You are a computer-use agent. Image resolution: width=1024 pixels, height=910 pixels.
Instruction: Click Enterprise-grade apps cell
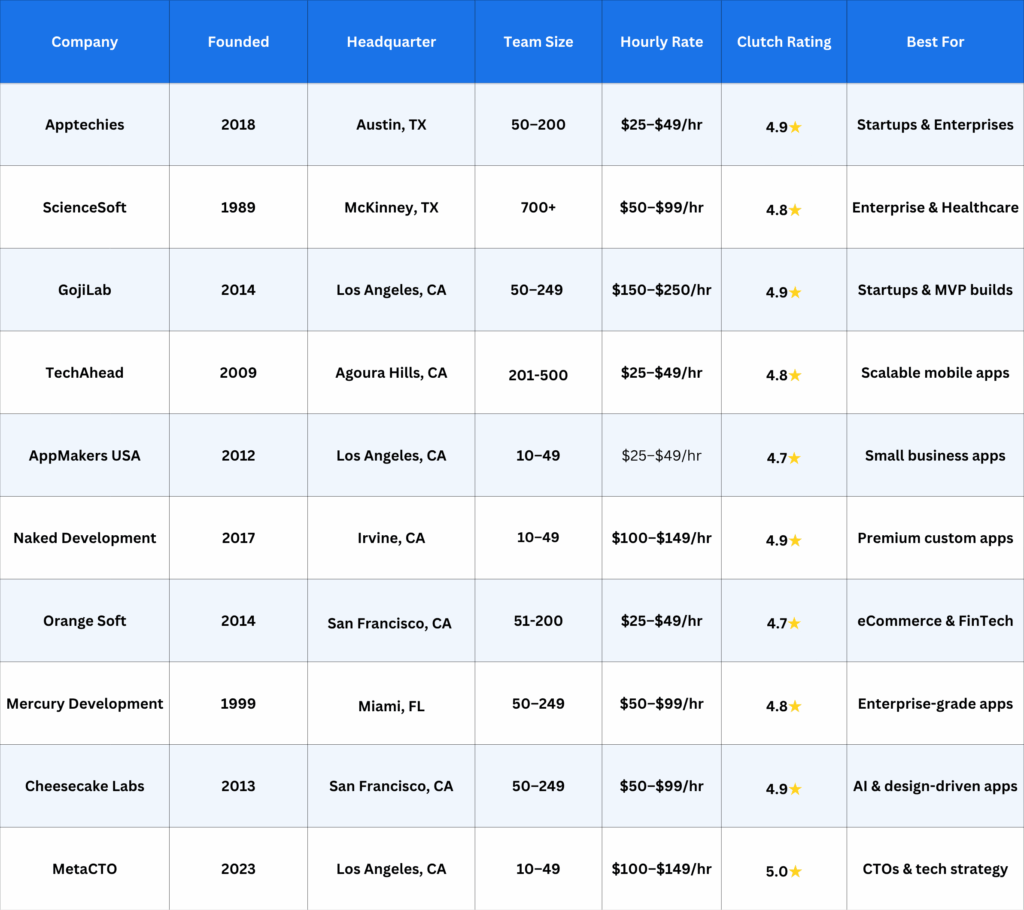tap(935, 704)
